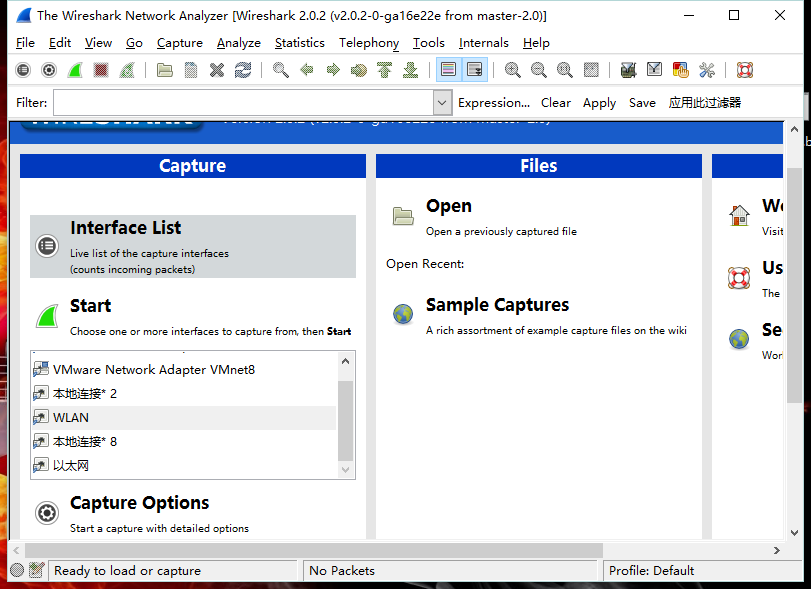This screenshot has height=589, width=811.
Task: Restart the running capture toolbar icon
Action: point(127,70)
